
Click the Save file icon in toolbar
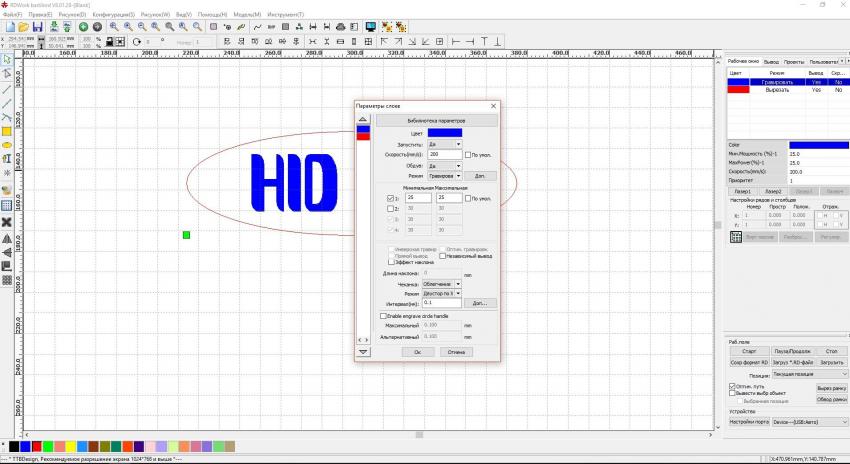point(37,26)
